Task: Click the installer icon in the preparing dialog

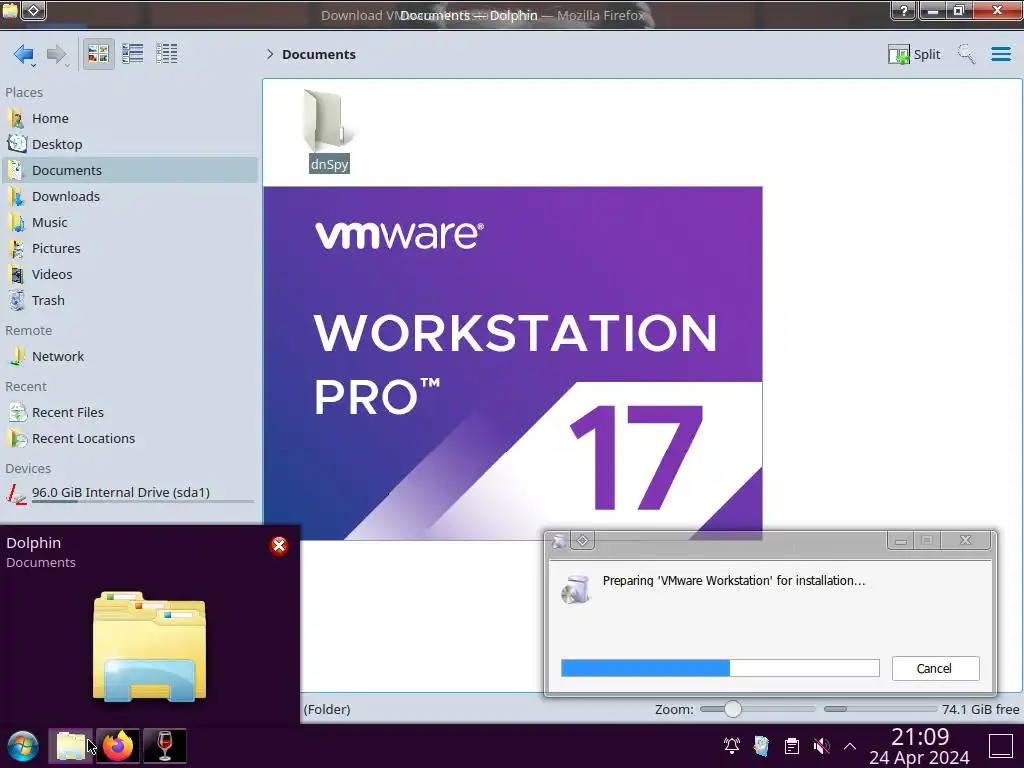Action: coord(575,589)
